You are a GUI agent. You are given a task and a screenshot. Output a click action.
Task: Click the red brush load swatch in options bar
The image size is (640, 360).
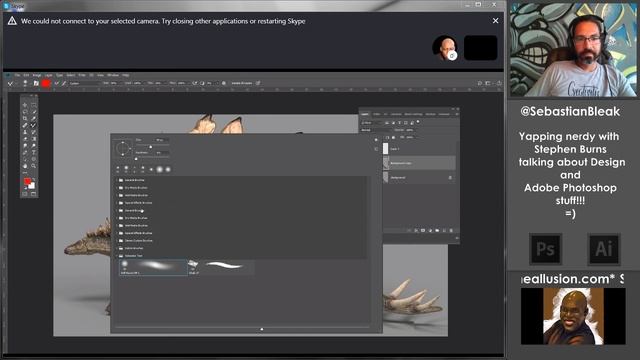(x=46, y=83)
